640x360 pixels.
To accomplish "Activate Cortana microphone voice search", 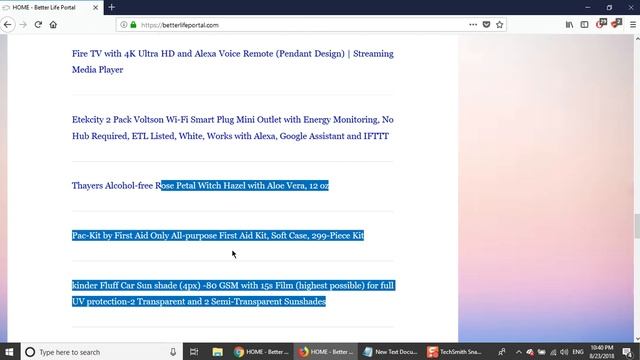I will 173,352.
